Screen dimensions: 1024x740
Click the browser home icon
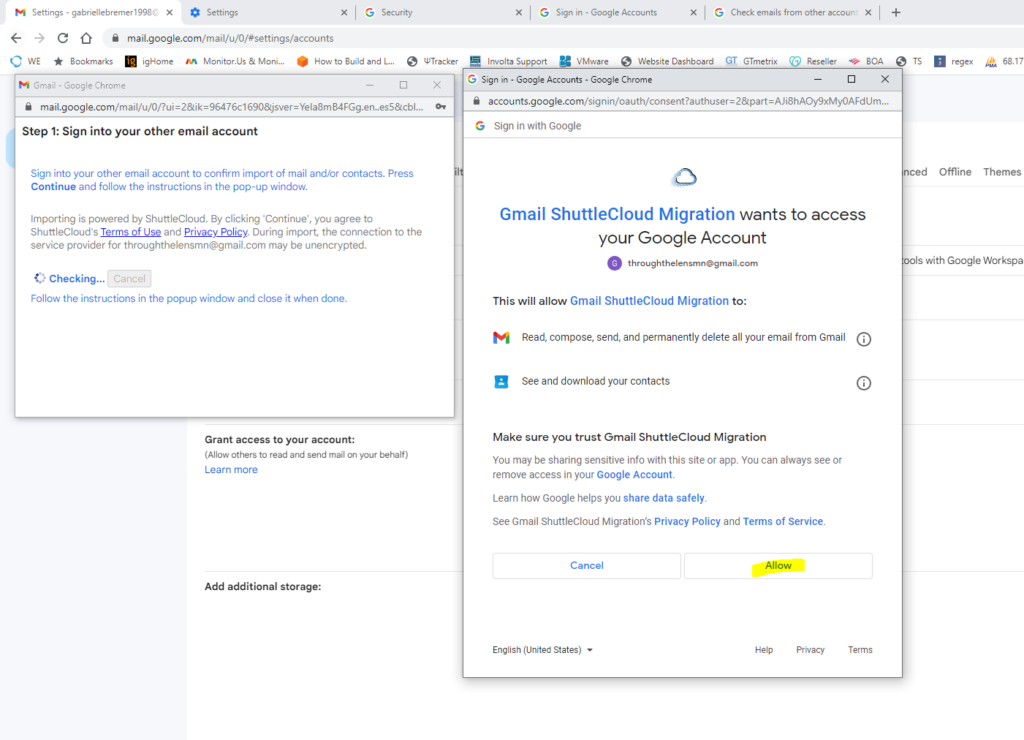tap(86, 38)
